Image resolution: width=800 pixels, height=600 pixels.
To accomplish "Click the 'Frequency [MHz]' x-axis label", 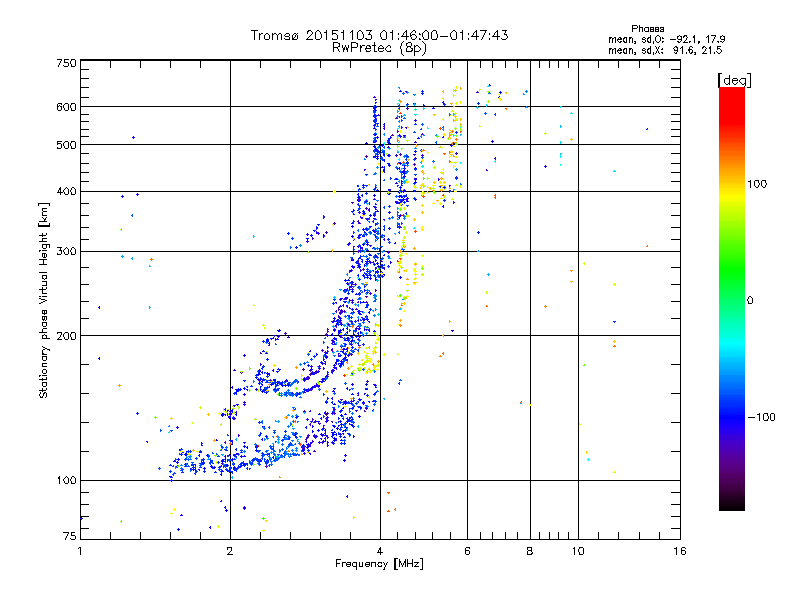I will coord(379,564).
